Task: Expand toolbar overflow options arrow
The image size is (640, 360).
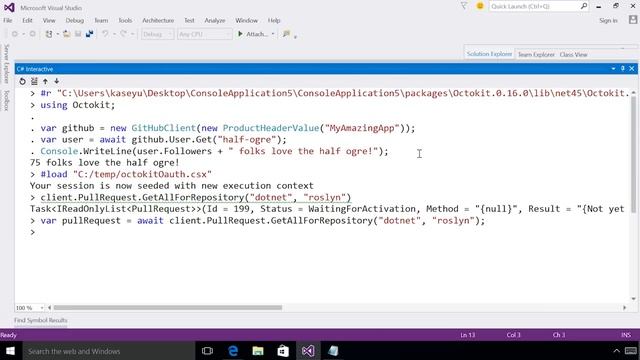Action: coord(295,36)
